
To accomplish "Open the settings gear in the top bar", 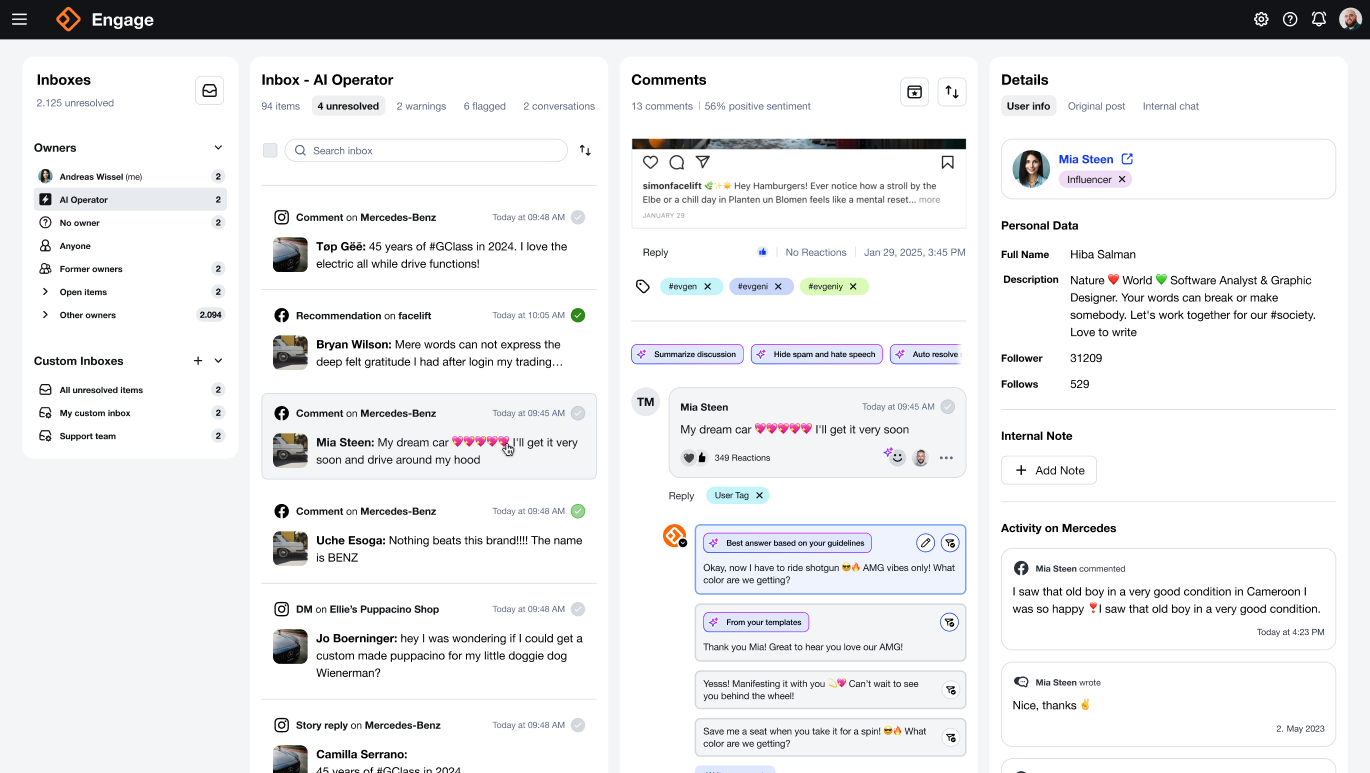I will tap(1261, 19).
